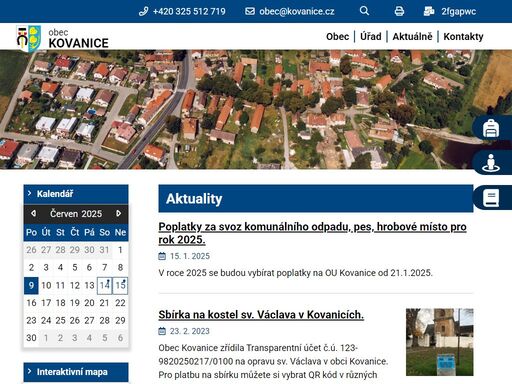The image size is (512, 384).
Task: Click the obec KOVANICE site title
Action: 78,39
